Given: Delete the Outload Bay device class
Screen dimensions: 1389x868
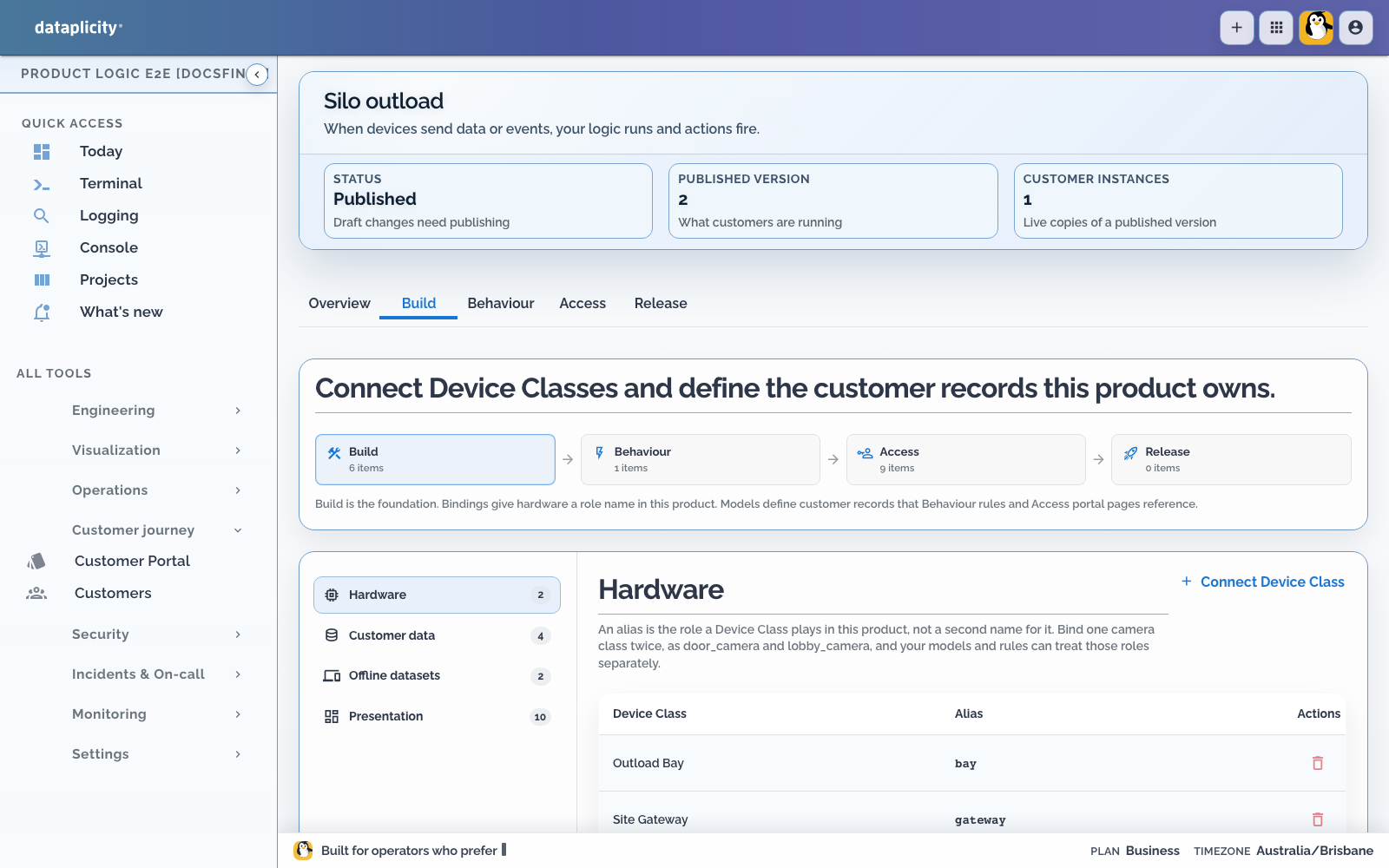Looking at the screenshot, I should point(1318,763).
